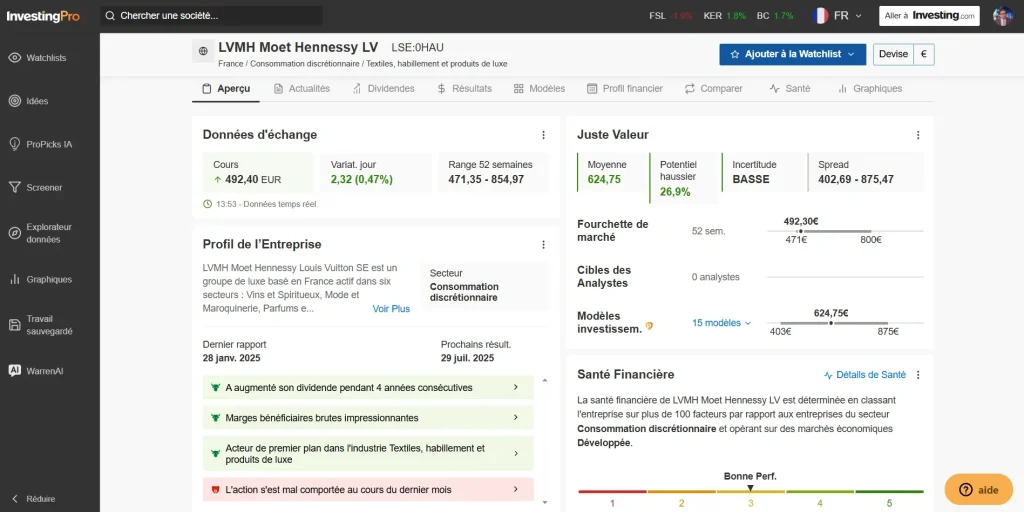Click the Voir Plus link

[x=391, y=309]
